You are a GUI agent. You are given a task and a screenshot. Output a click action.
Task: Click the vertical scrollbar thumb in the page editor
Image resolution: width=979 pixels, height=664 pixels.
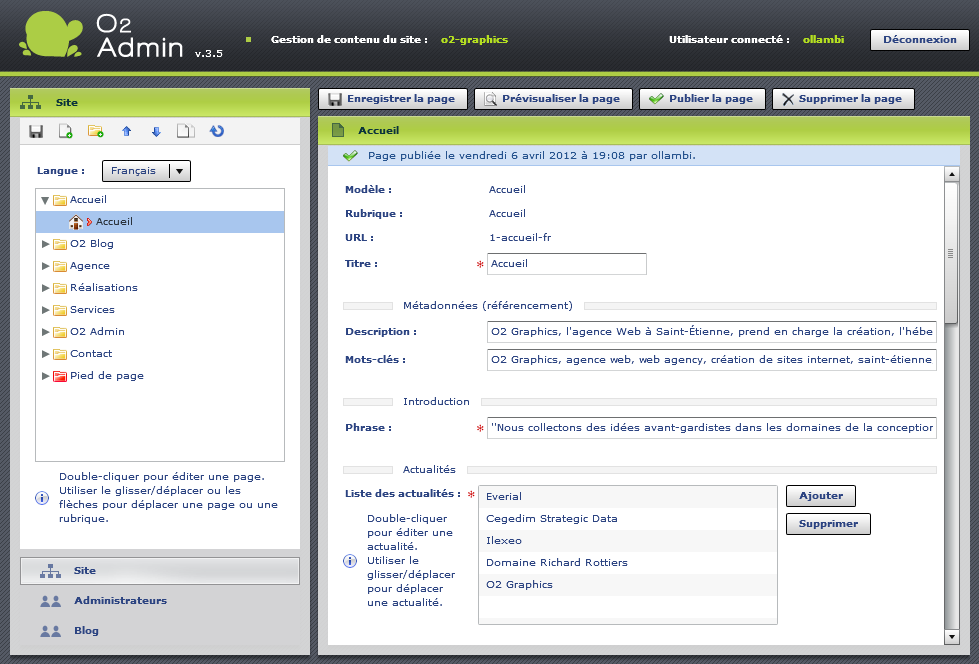952,253
